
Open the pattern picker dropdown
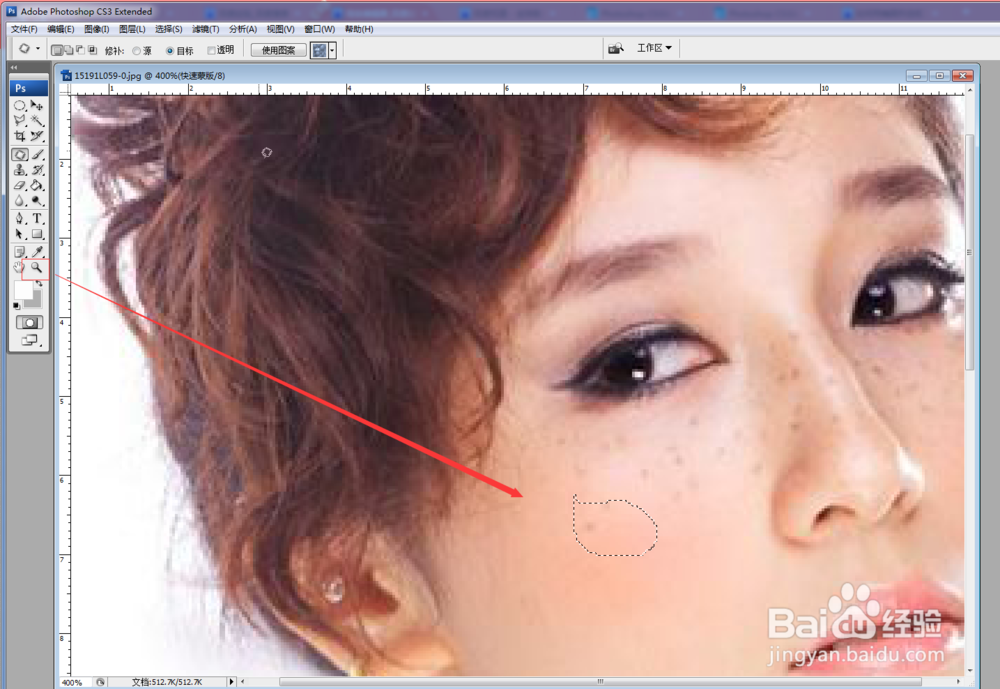332,49
